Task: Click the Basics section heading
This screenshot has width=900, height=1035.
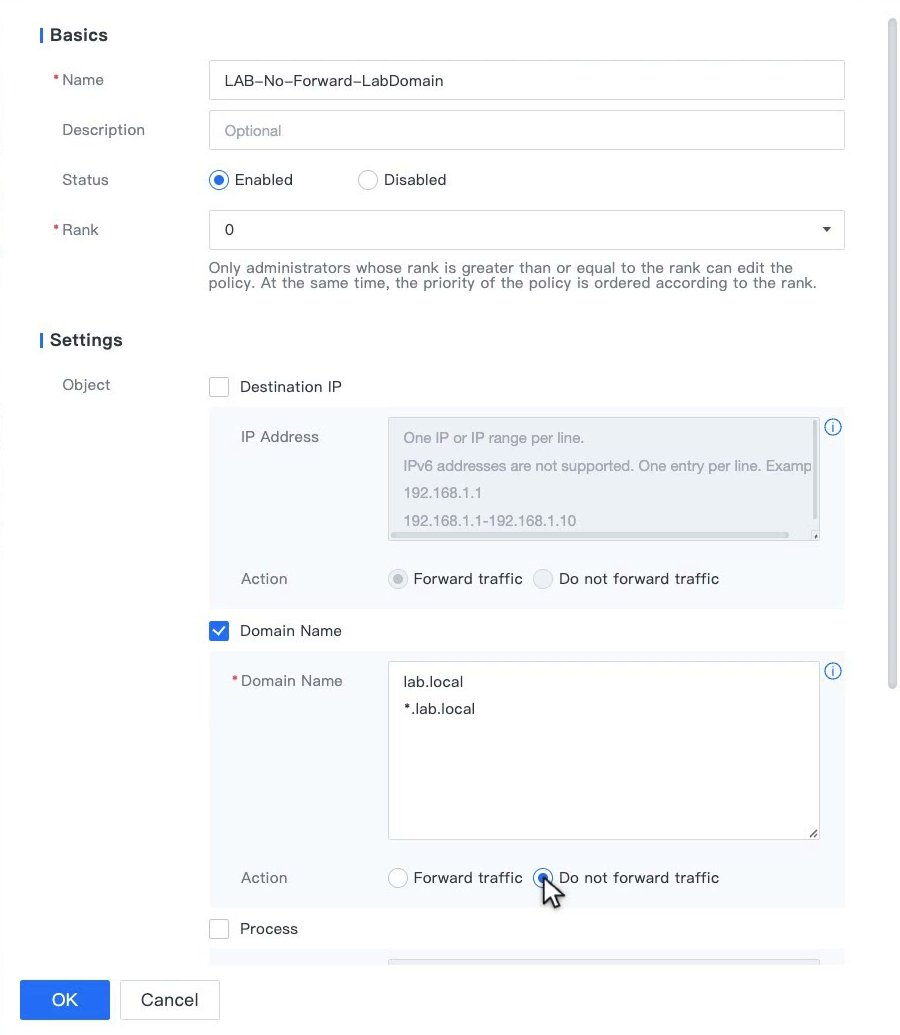Action: click(x=79, y=35)
